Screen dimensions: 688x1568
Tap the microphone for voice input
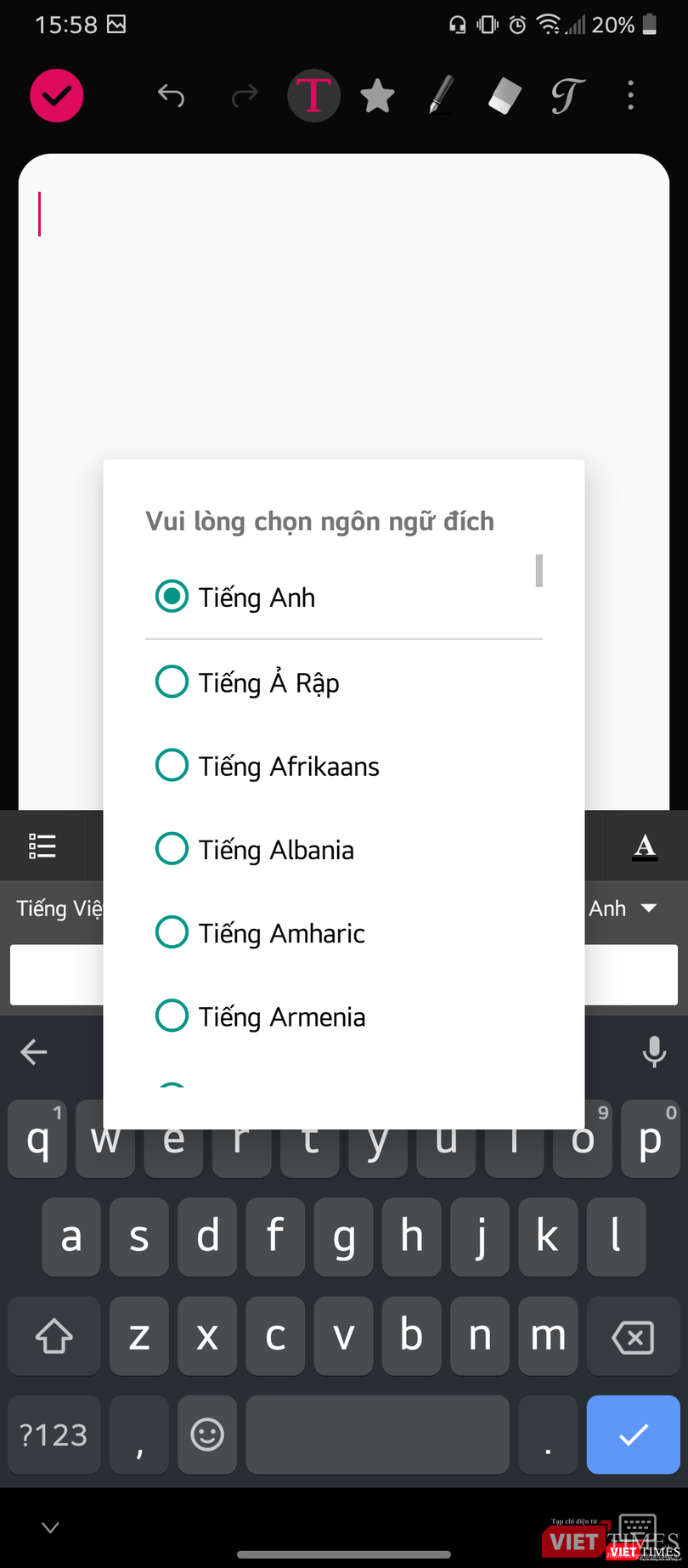[653, 1052]
